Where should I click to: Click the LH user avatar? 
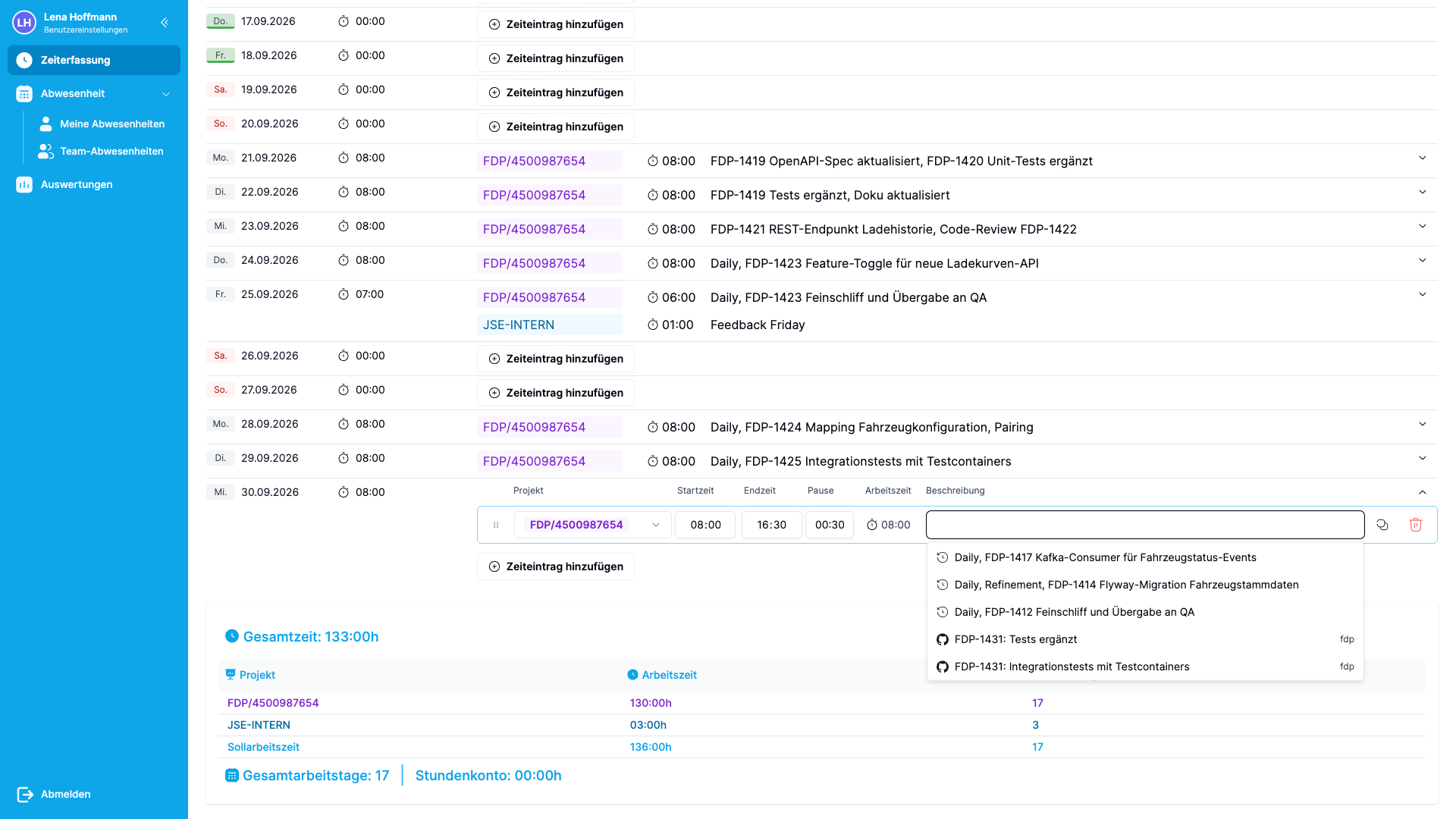24,23
